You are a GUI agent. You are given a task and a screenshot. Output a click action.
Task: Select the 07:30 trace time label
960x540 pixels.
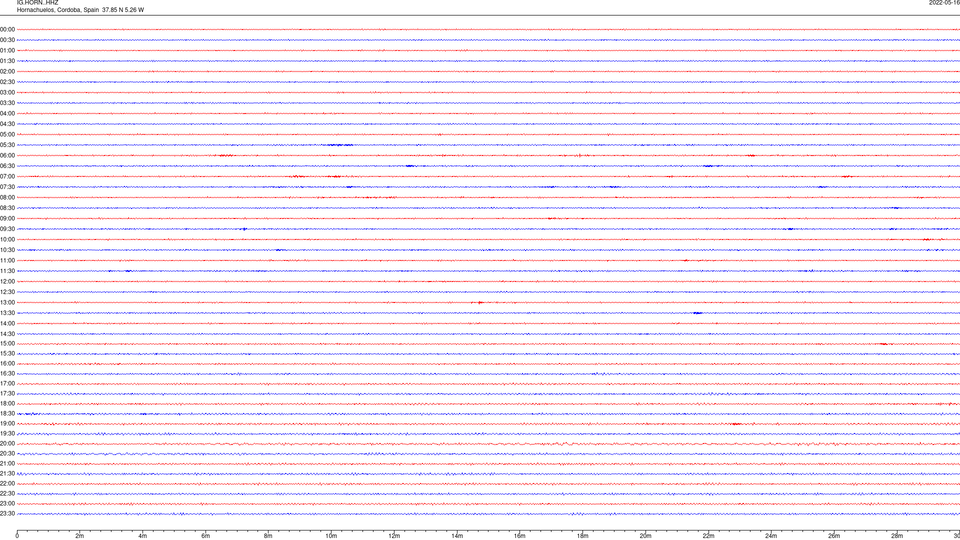coord(7,187)
